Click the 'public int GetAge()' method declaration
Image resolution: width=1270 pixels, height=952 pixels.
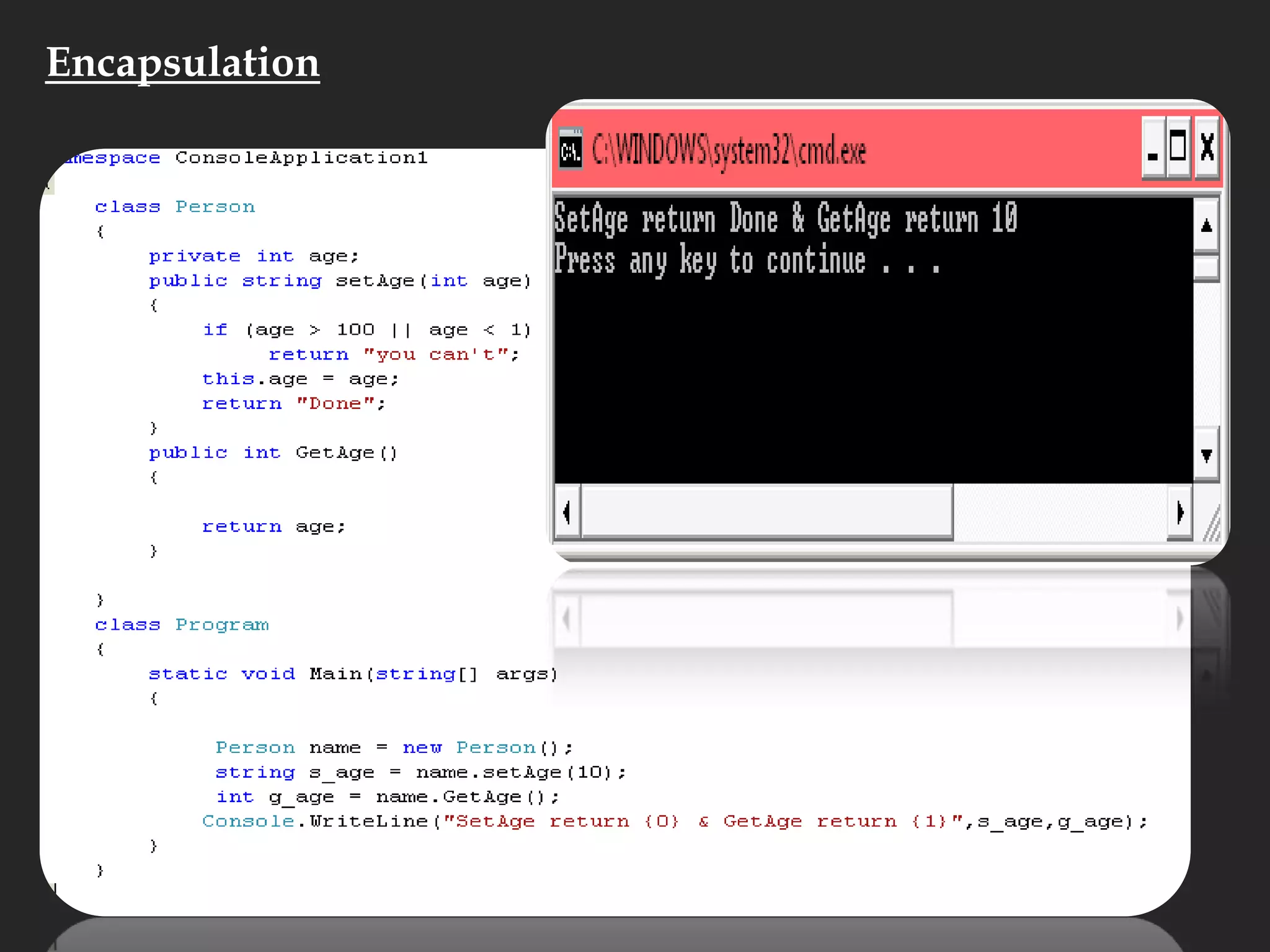pyautogui.click(x=273, y=453)
